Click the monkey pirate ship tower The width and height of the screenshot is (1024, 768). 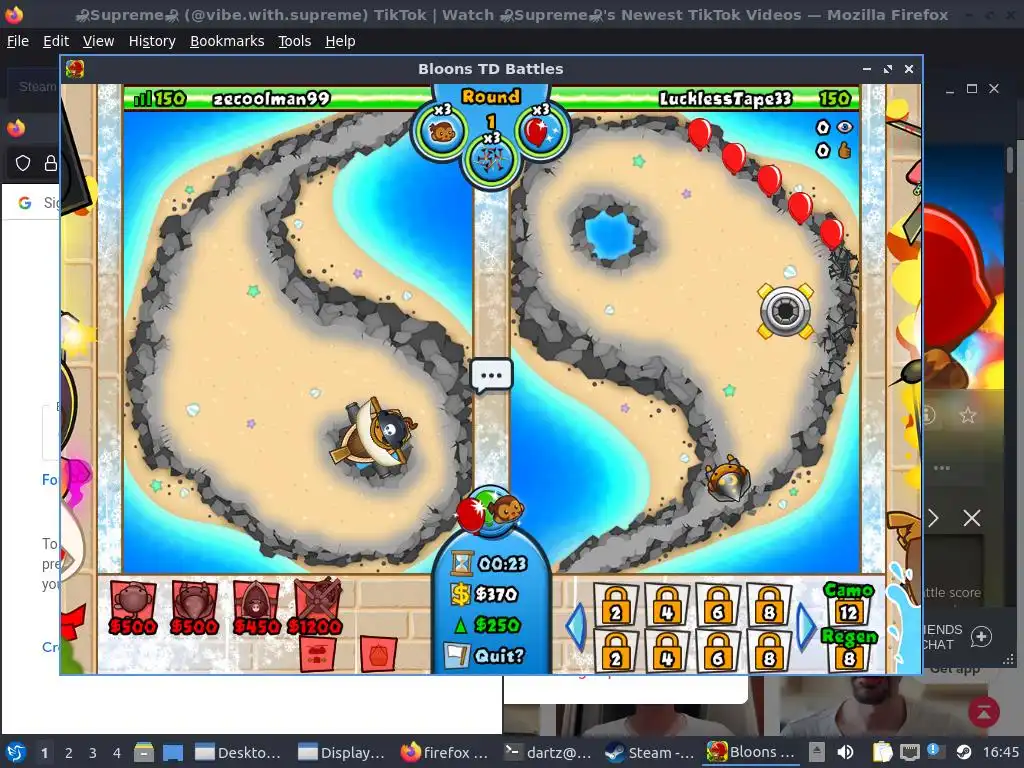click(374, 434)
